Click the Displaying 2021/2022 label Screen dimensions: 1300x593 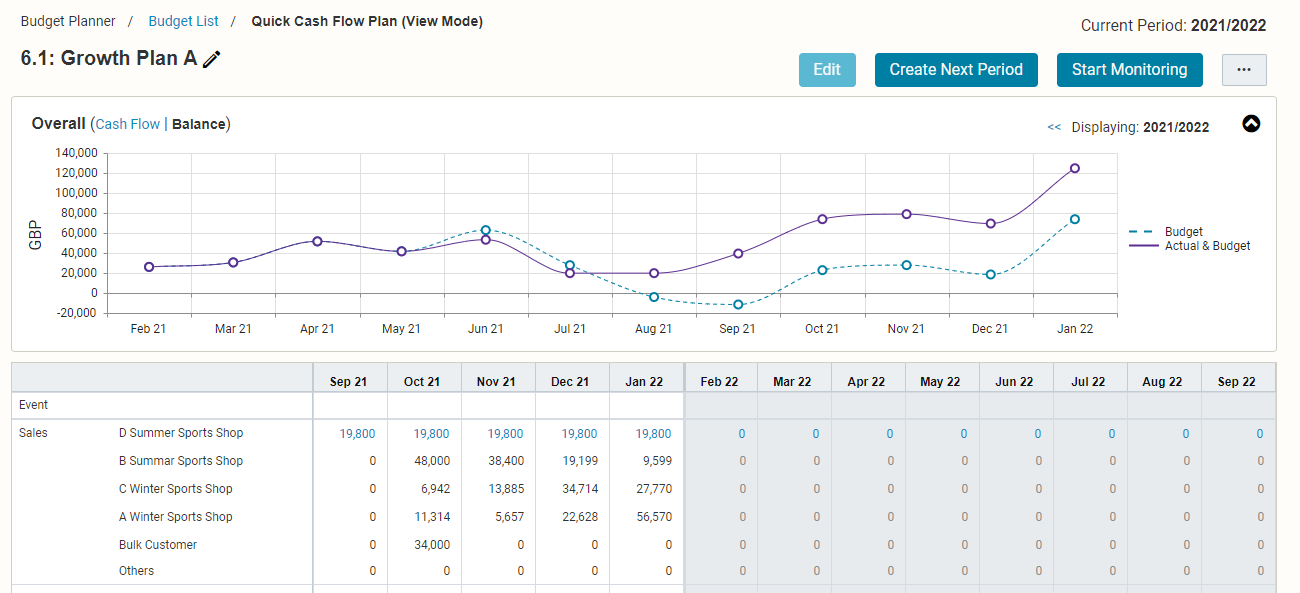1140,127
